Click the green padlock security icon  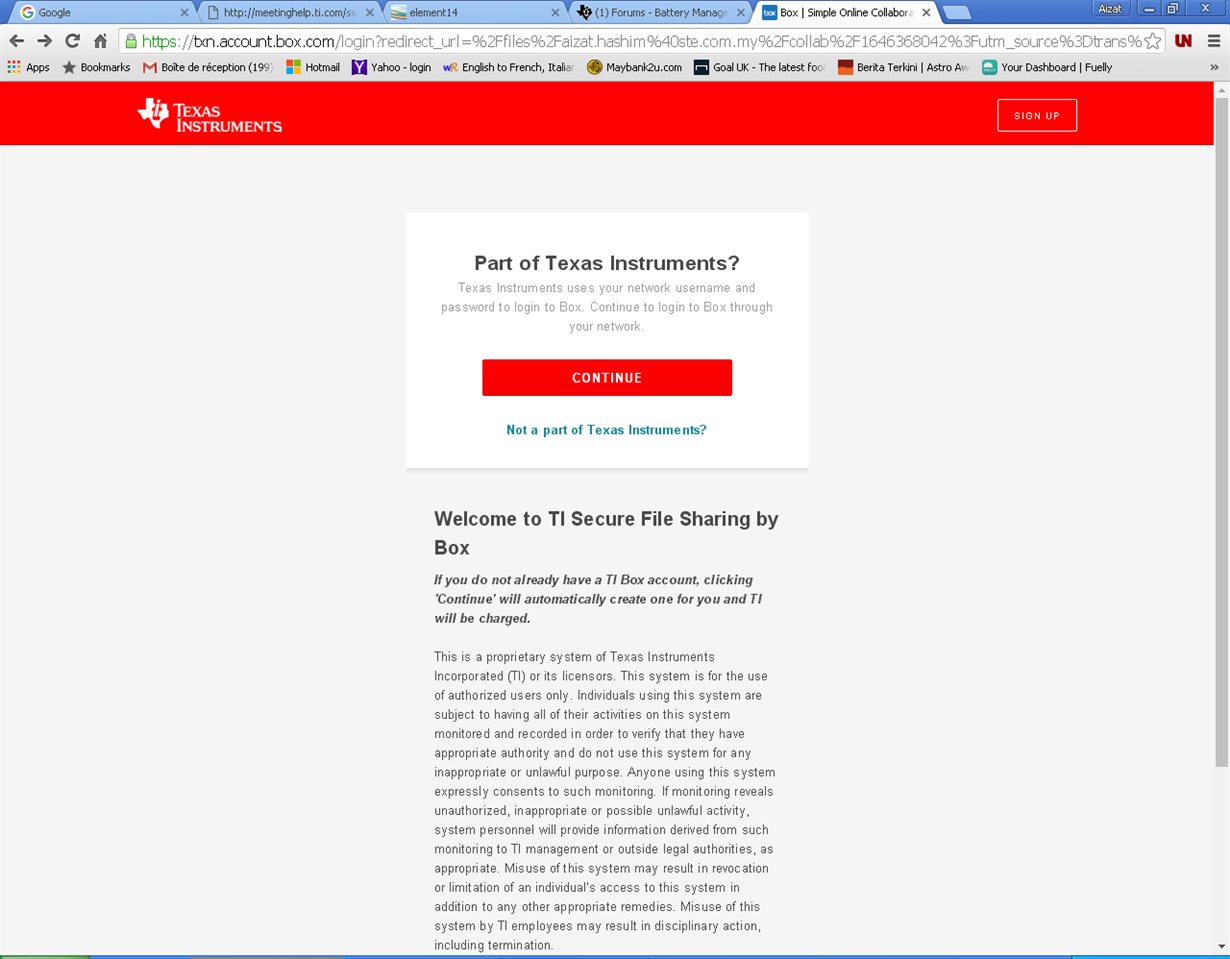click(x=131, y=41)
